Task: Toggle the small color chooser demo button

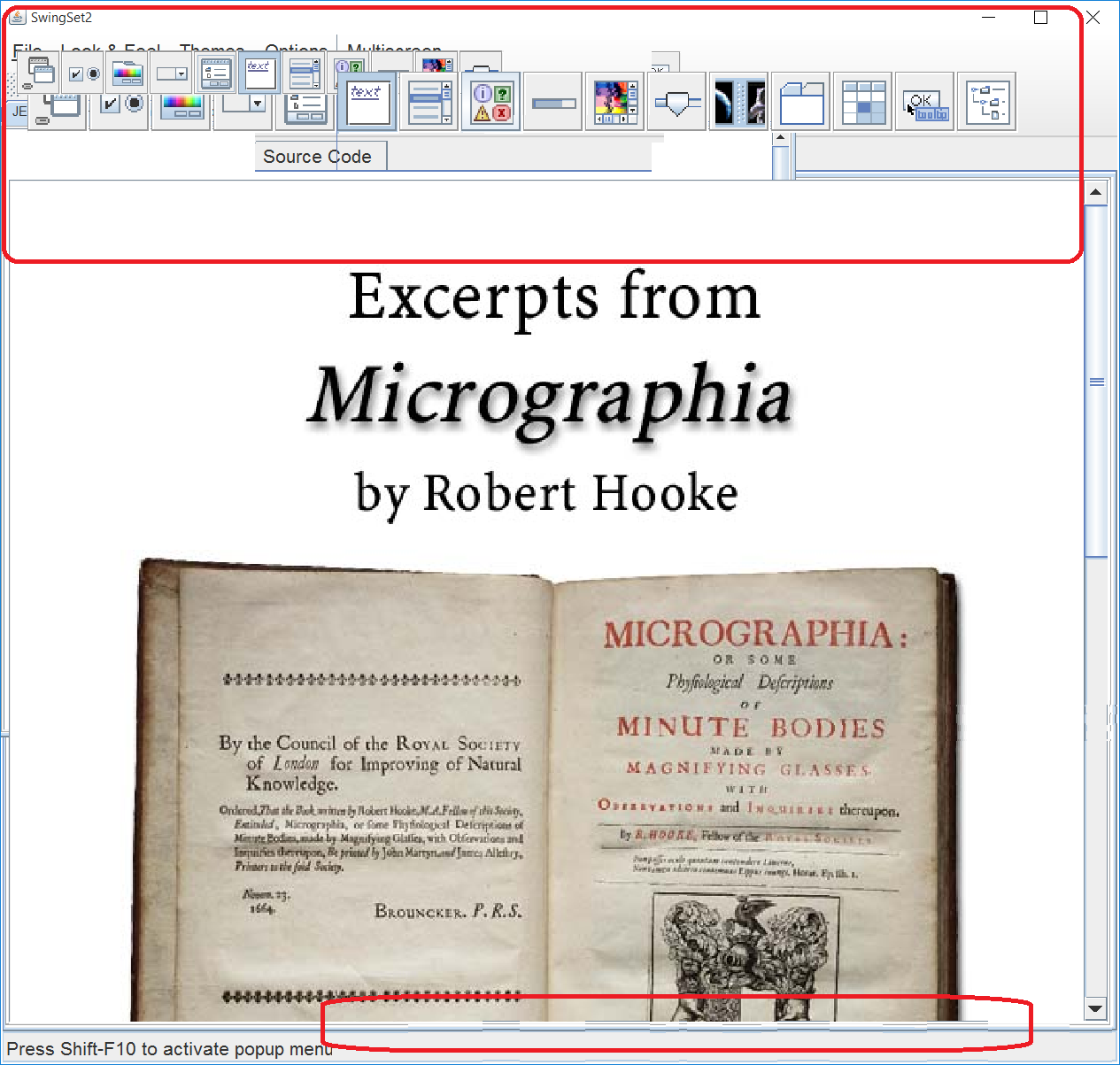Action: pyautogui.click(x=127, y=73)
